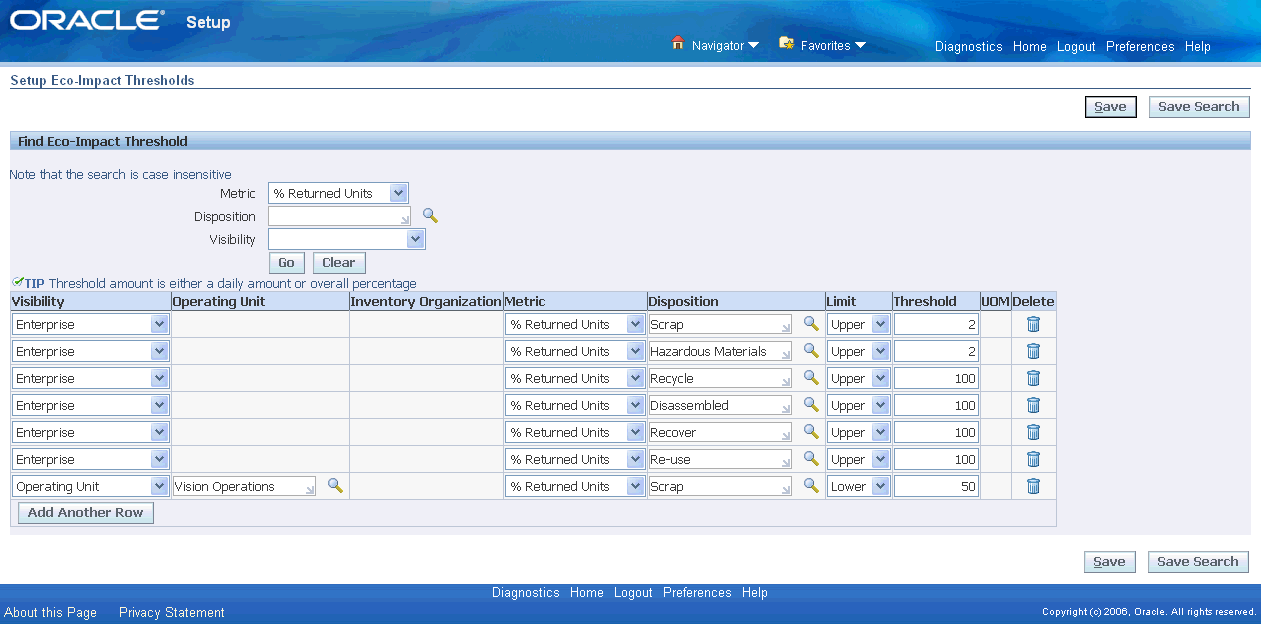
Task: Click the Re-use disposition field
Action: [x=720, y=460]
